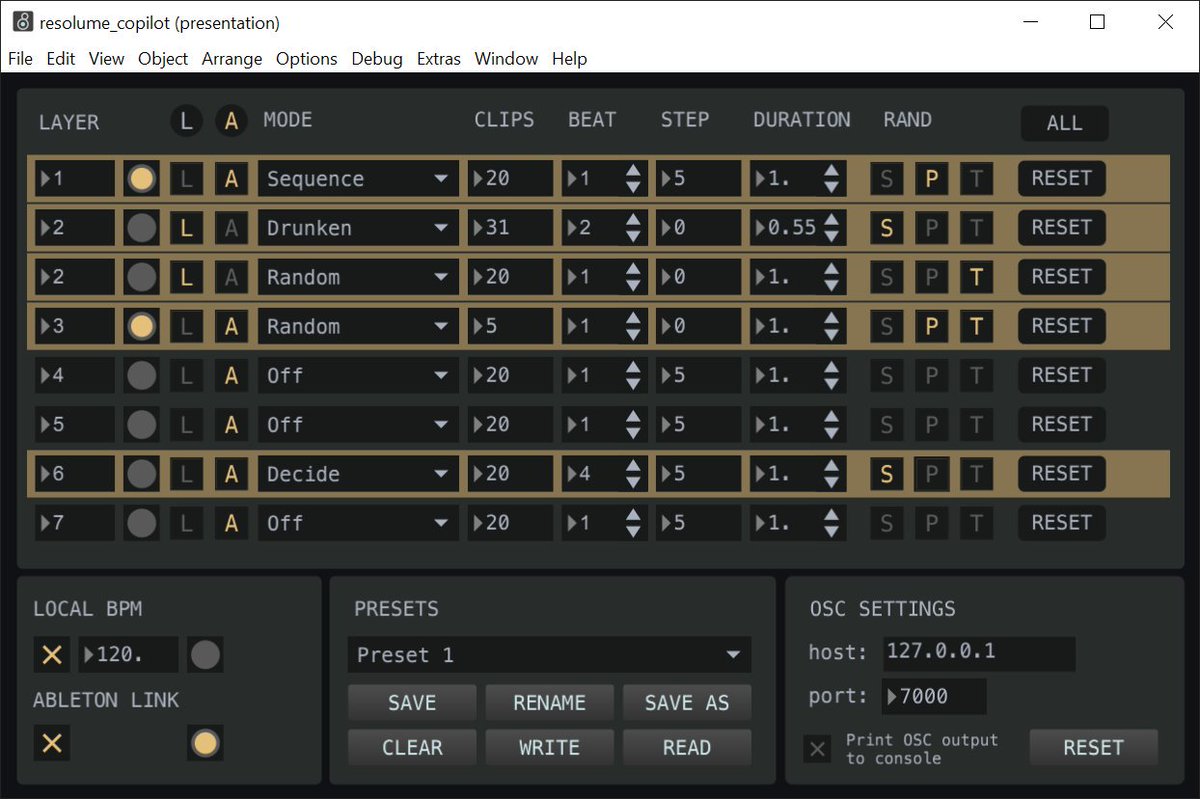Screen dimensions: 1200x799
Task: Toggle the T button in layer 7 row
Action: [977, 523]
